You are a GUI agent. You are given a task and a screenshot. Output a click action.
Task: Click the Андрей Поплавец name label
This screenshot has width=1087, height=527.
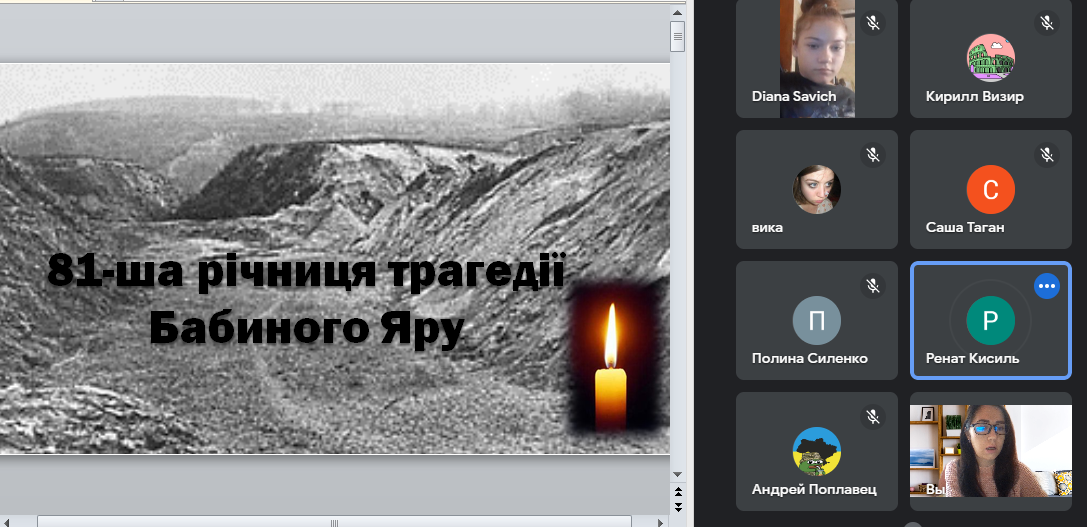pos(814,490)
